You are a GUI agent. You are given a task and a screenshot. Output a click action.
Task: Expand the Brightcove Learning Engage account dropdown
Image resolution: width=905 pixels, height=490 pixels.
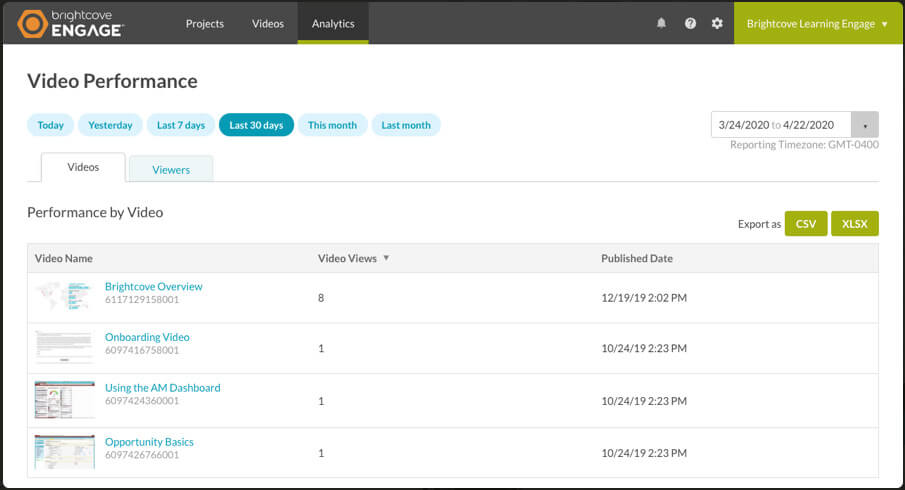(x=817, y=24)
